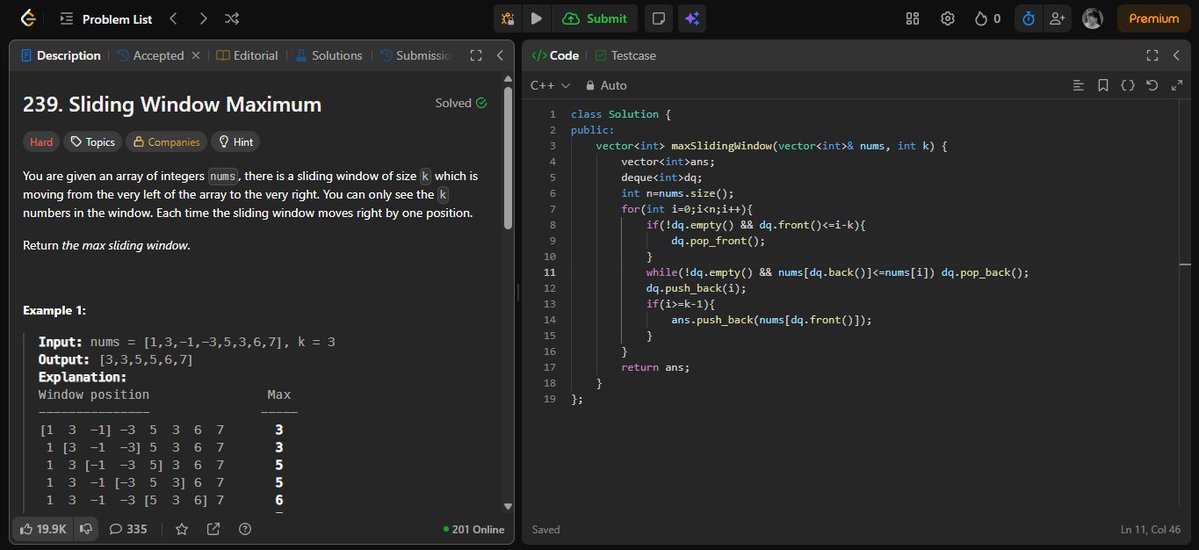The height and width of the screenshot is (550, 1199).
Task: Open the debugger icon beside Run
Action: 508,18
